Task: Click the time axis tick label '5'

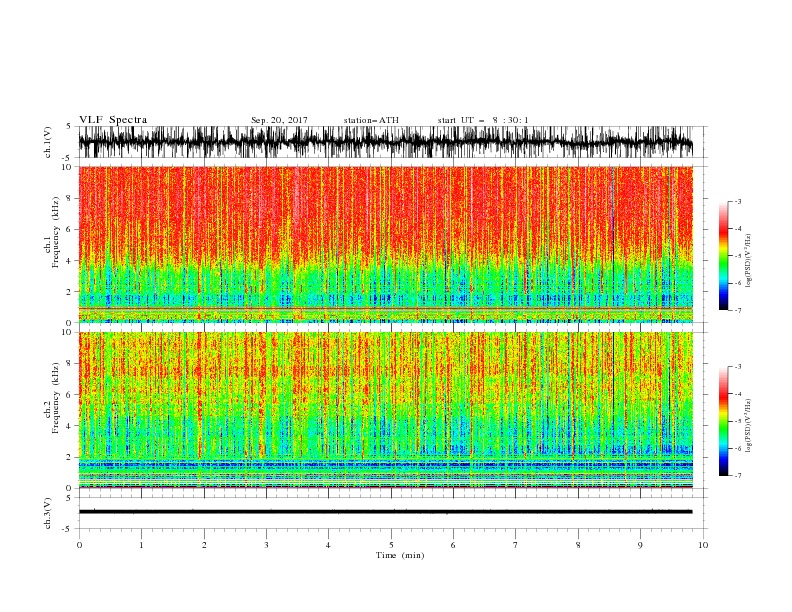Action: [391, 545]
